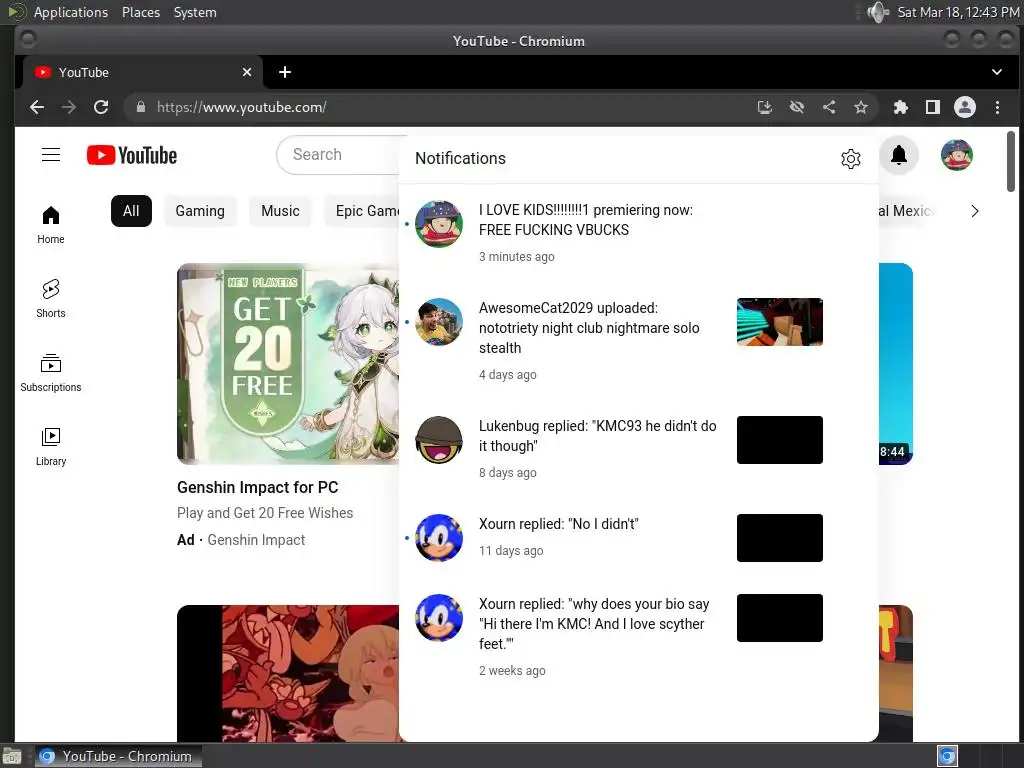Close the YouTube tab

[x=247, y=72]
